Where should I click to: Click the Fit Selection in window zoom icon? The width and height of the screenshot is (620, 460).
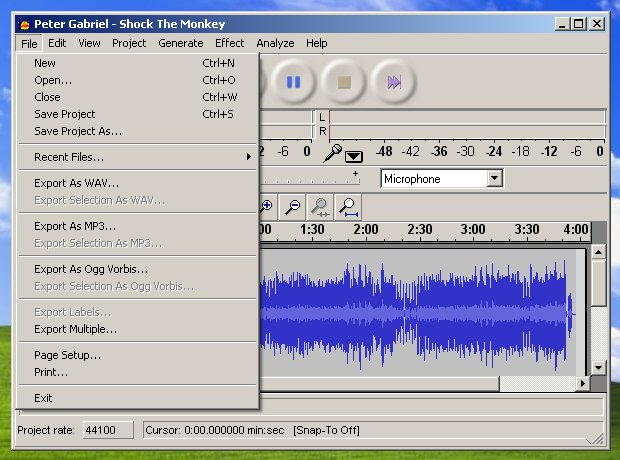click(x=320, y=207)
